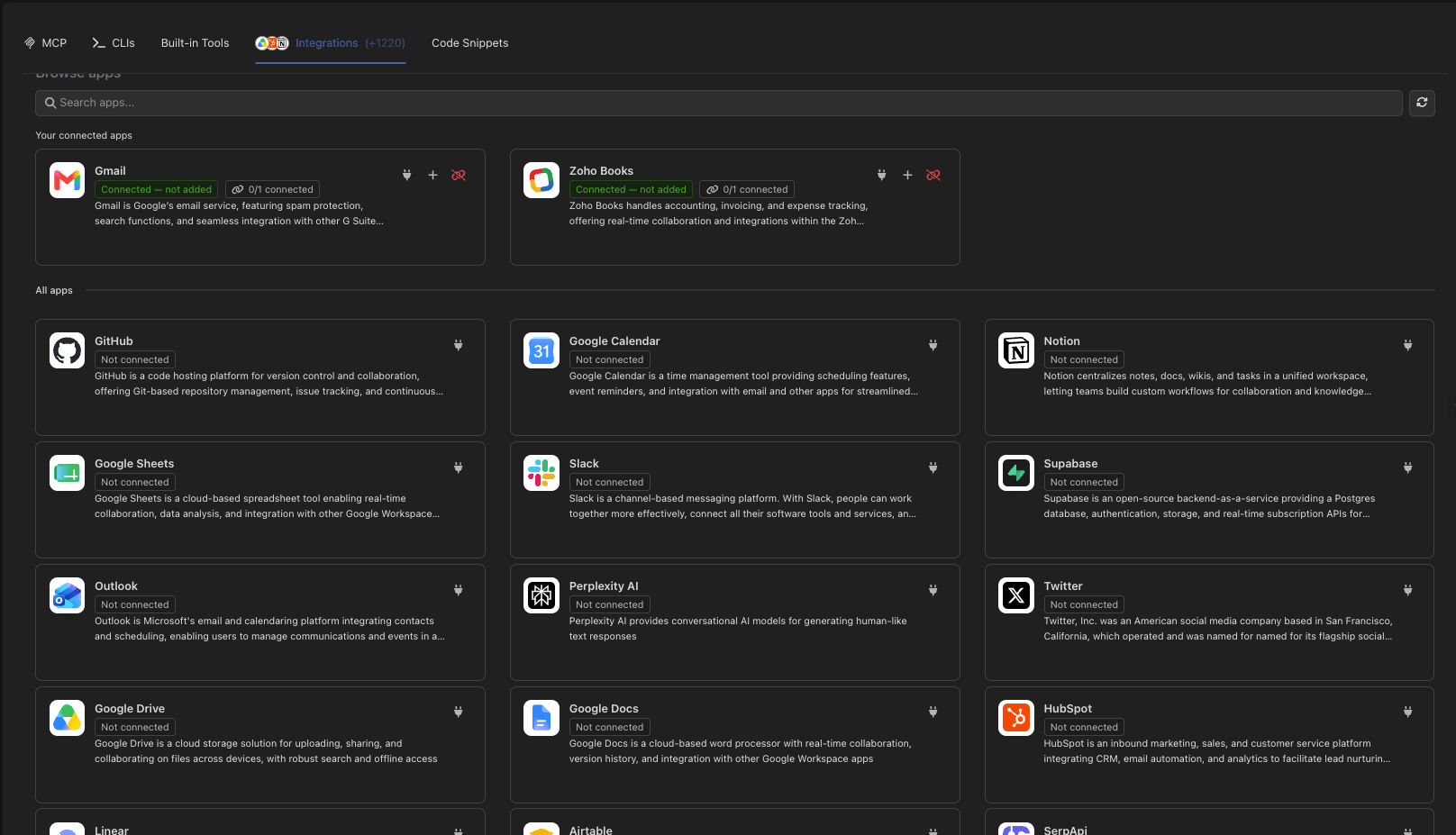Click the 'Not connected' badge under Notion
This screenshot has width=1456, height=835.
(x=1084, y=359)
